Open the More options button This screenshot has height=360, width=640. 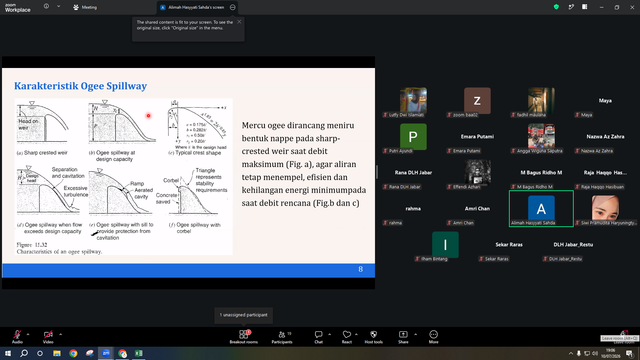pos(433,337)
